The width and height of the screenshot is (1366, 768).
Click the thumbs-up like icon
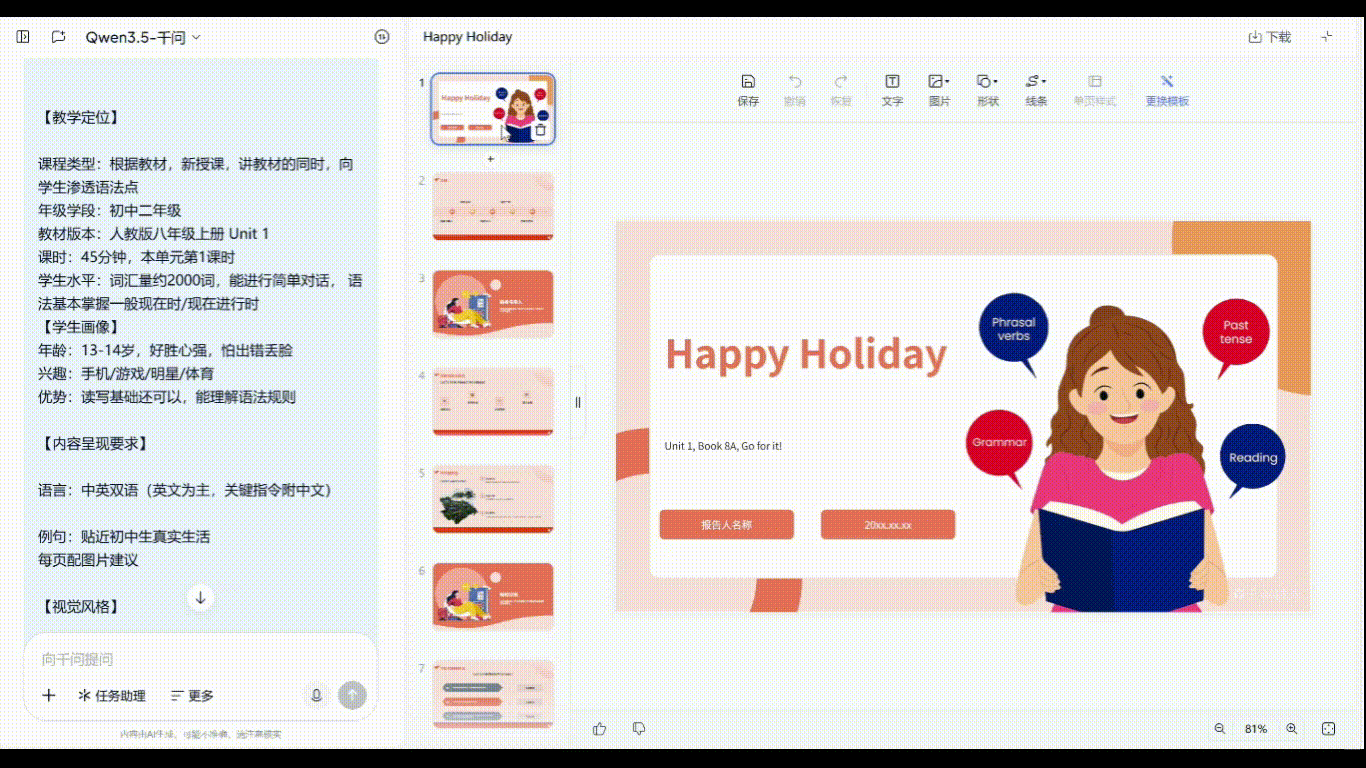click(600, 729)
